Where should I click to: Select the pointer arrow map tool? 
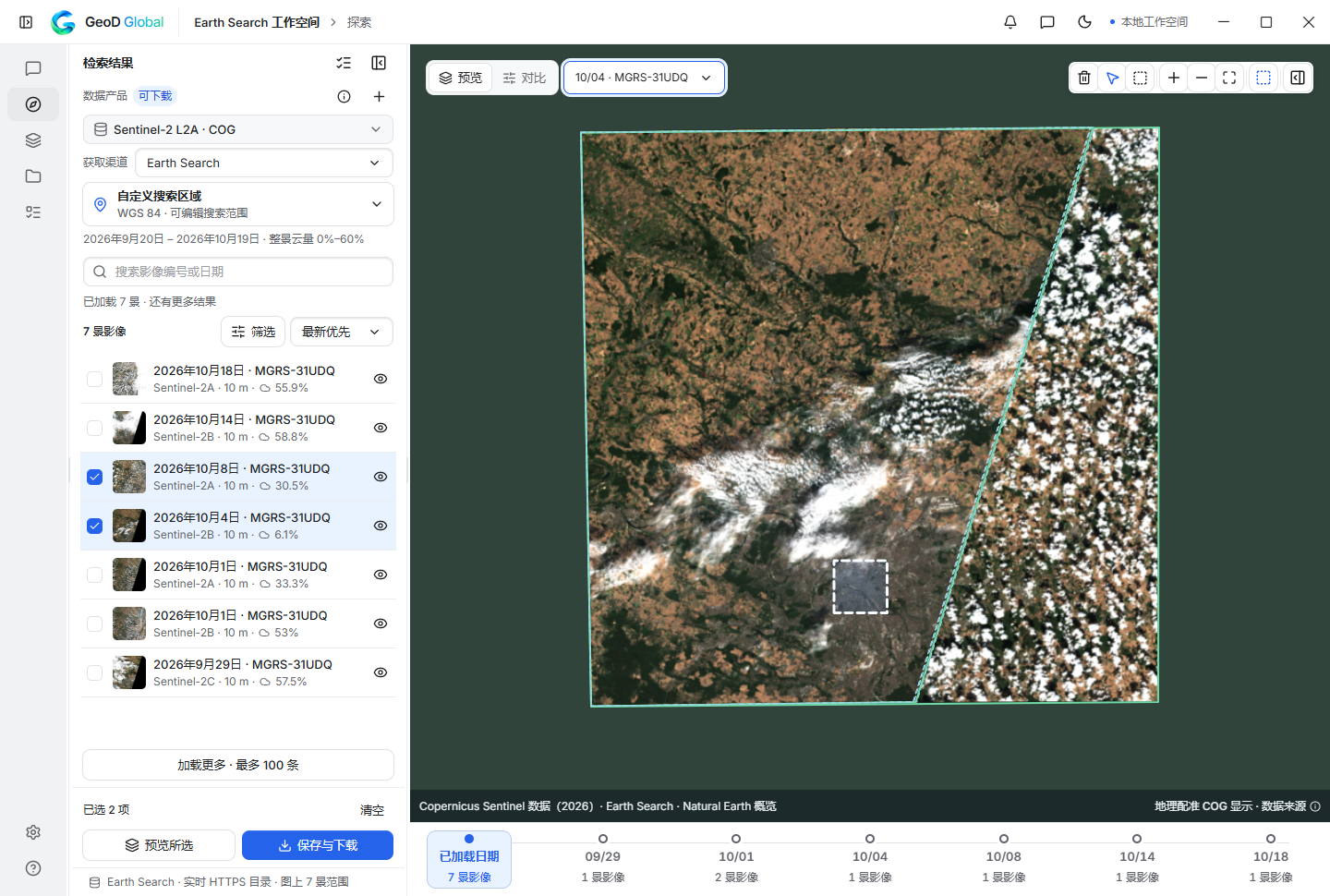(x=1113, y=78)
